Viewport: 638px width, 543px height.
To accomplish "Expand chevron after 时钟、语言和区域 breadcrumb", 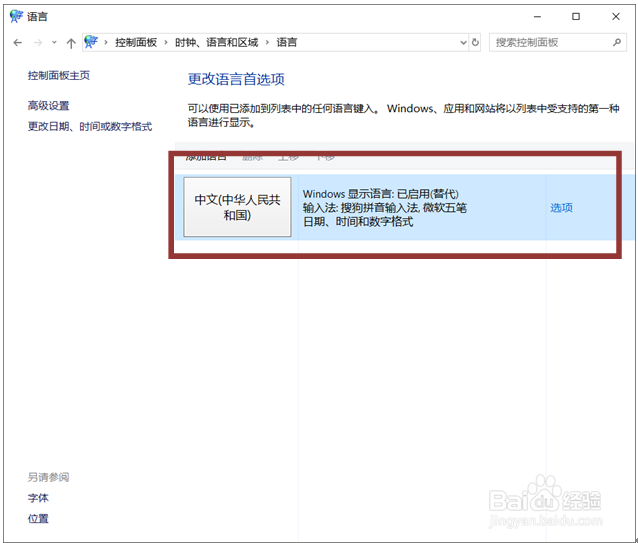I will [x=267, y=42].
